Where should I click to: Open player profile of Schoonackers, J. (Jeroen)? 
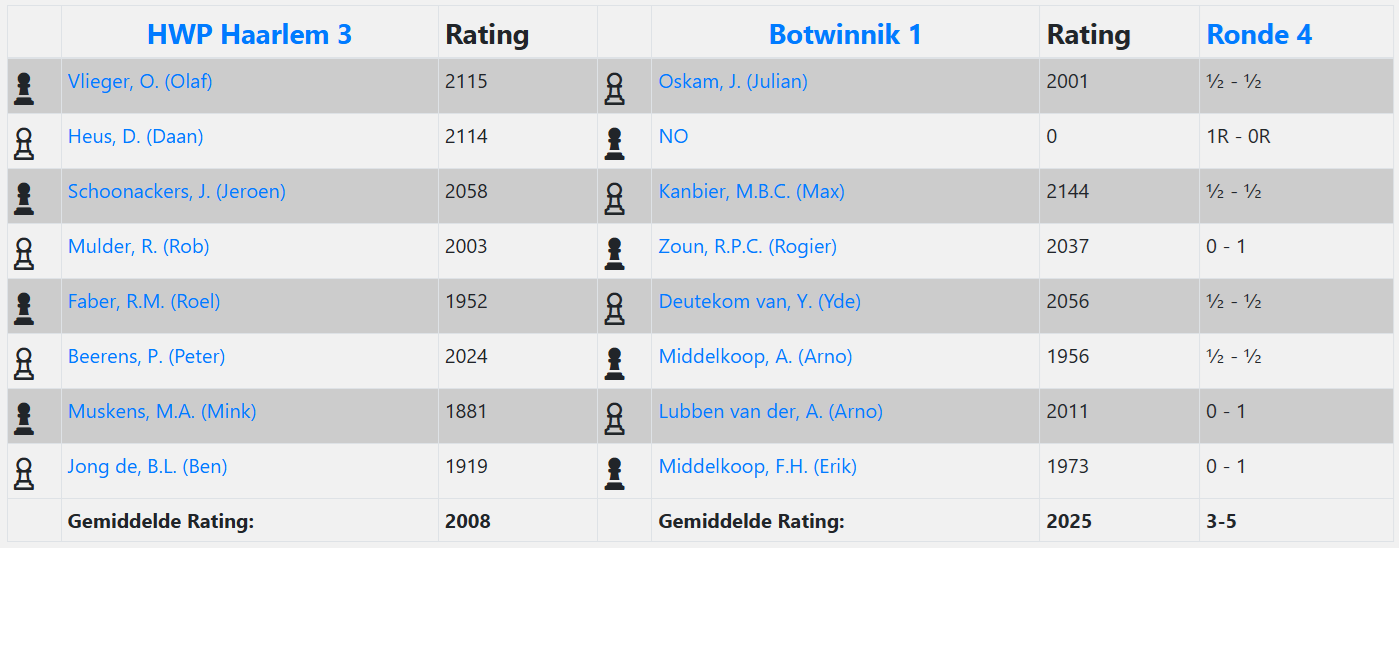(177, 191)
